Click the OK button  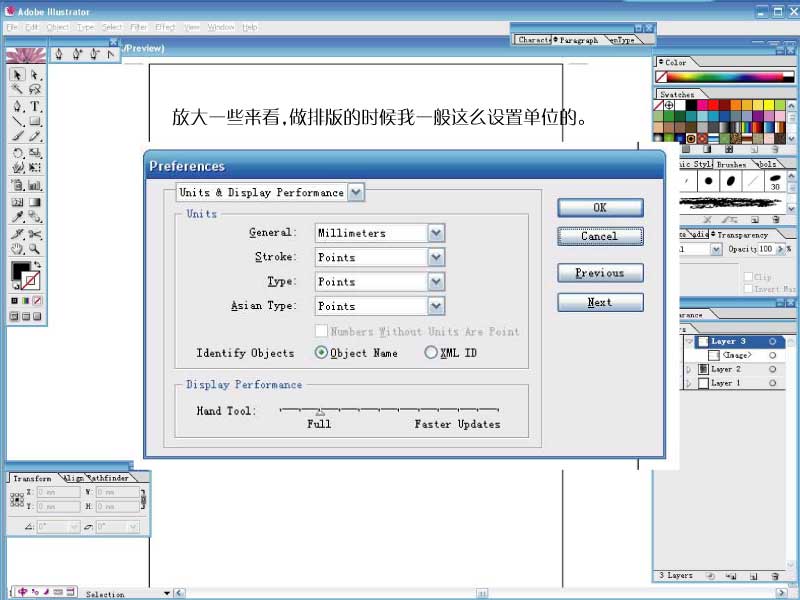click(x=600, y=208)
